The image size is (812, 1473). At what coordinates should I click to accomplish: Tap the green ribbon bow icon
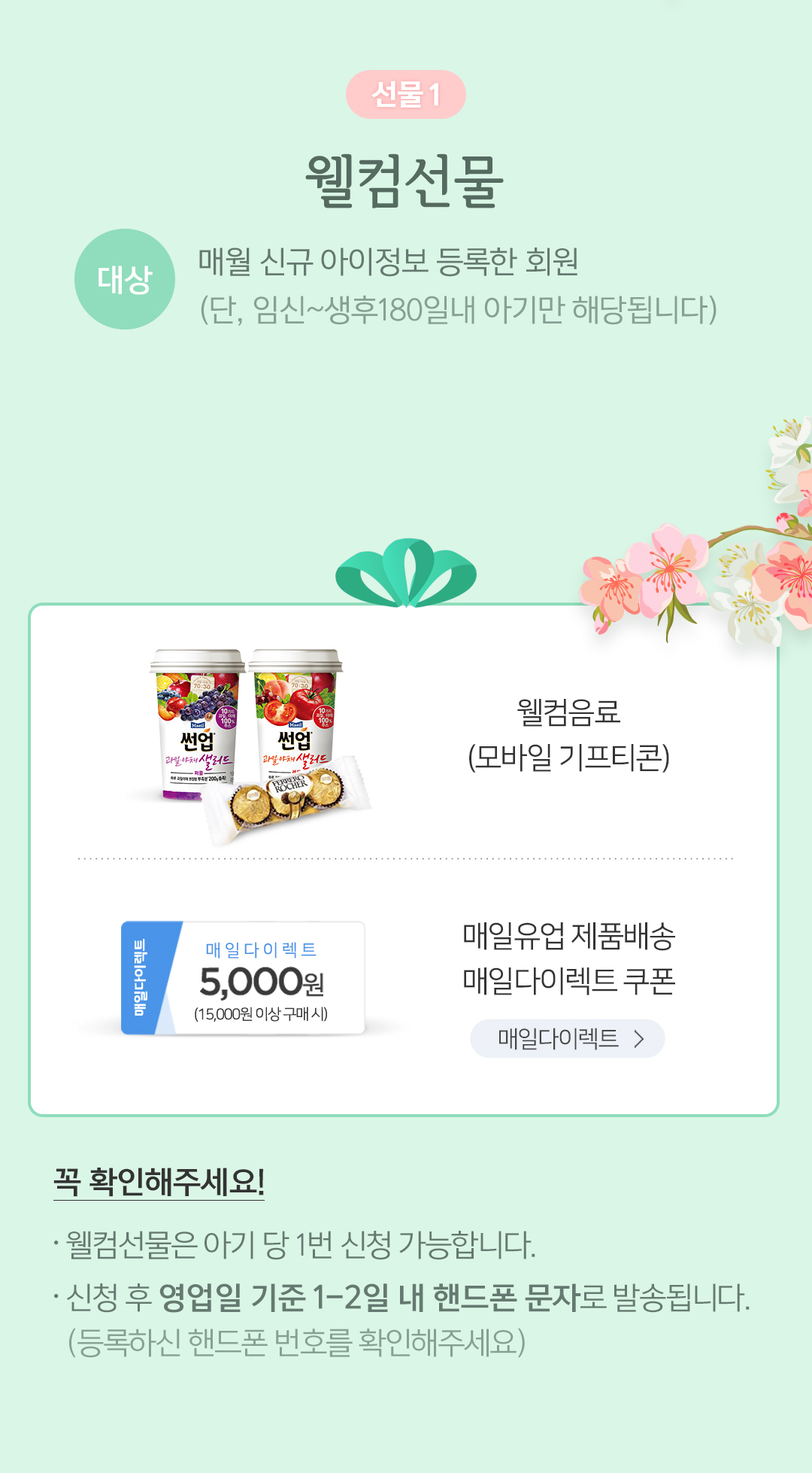(x=406, y=572)
